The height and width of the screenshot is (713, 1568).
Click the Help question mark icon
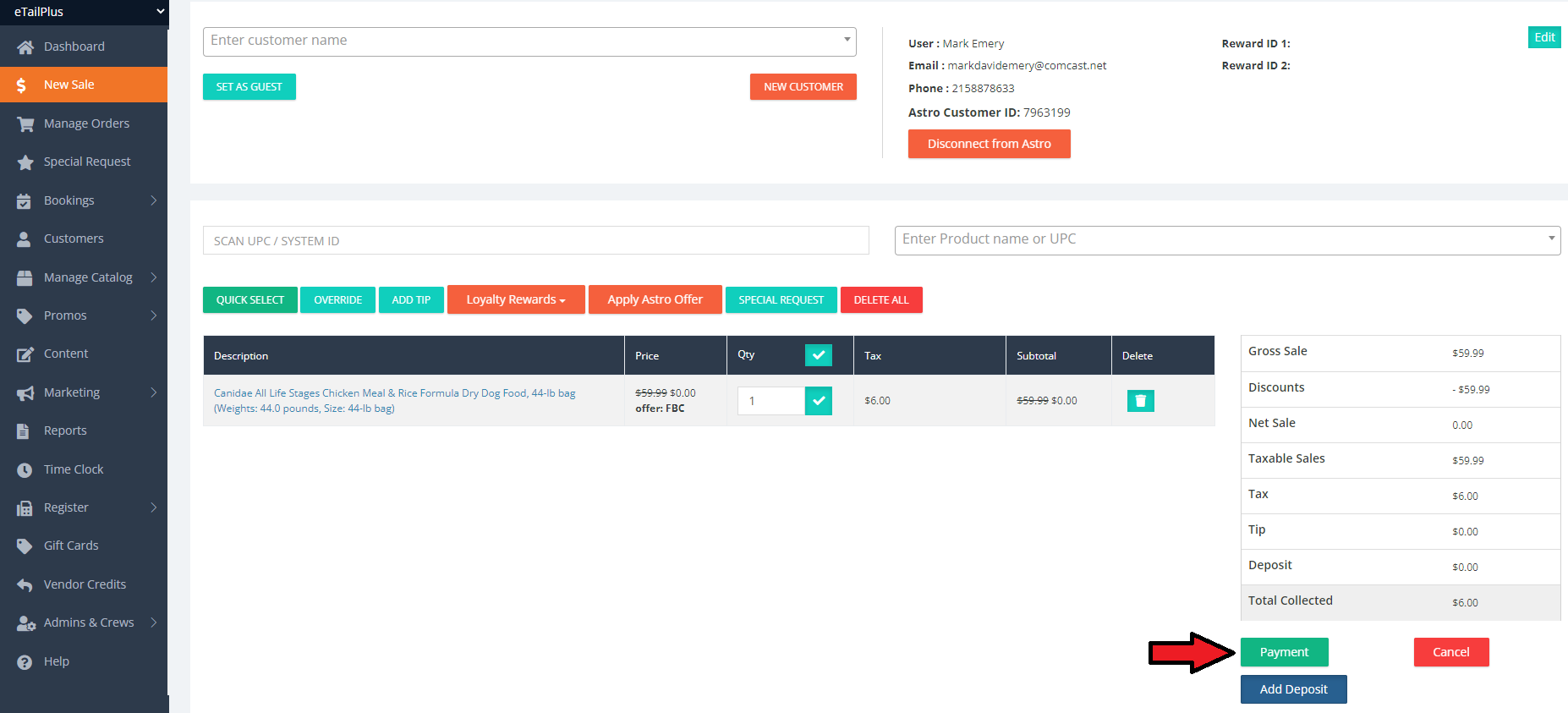[x=25, y=662]
